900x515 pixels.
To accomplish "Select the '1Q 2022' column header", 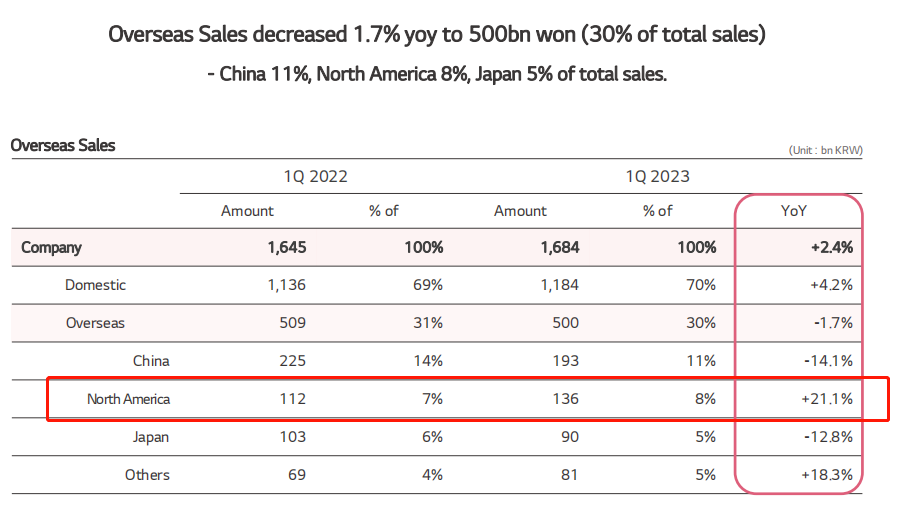I will 315,176.
